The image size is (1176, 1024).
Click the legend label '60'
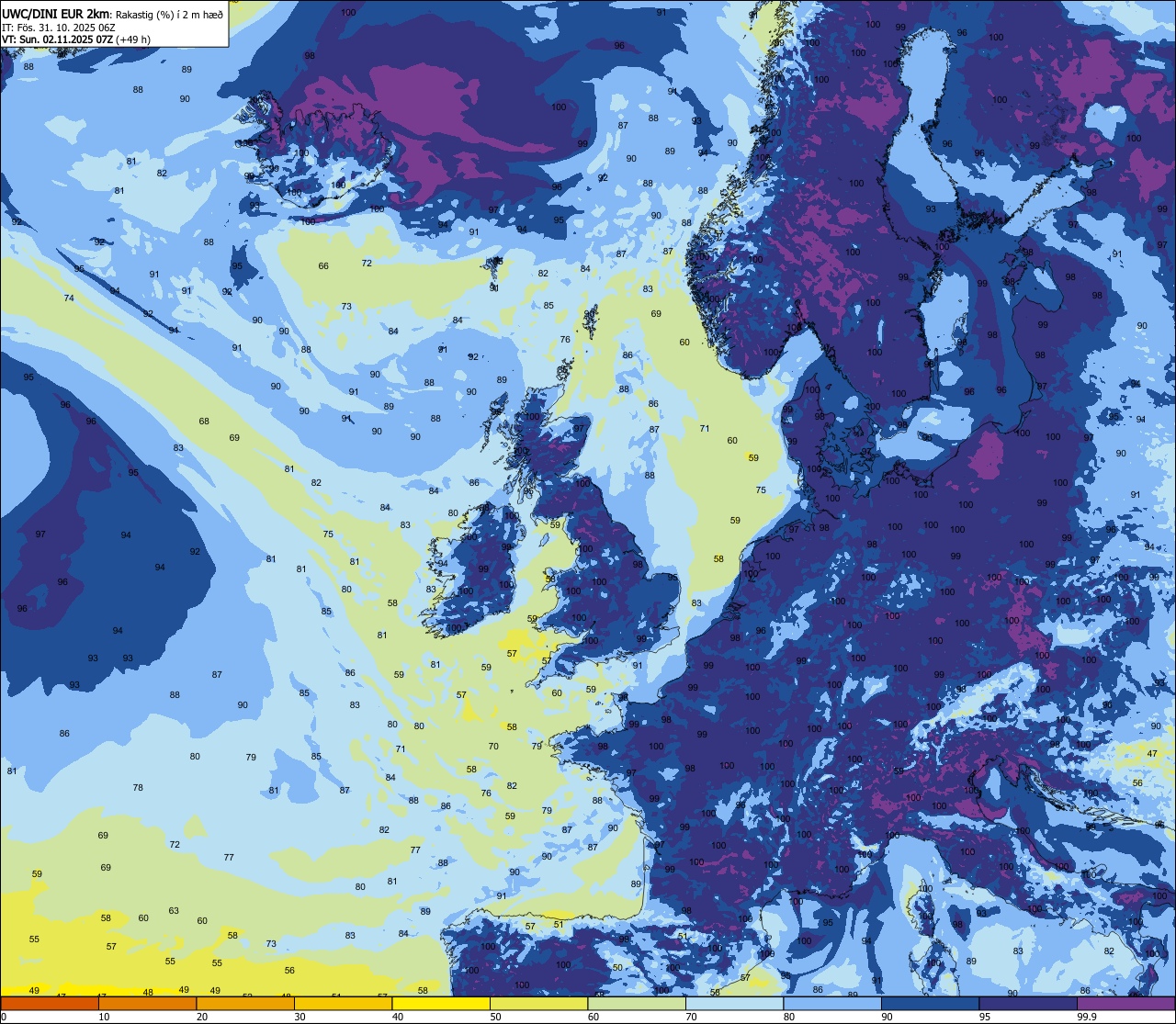click(x=594, y=1017)
